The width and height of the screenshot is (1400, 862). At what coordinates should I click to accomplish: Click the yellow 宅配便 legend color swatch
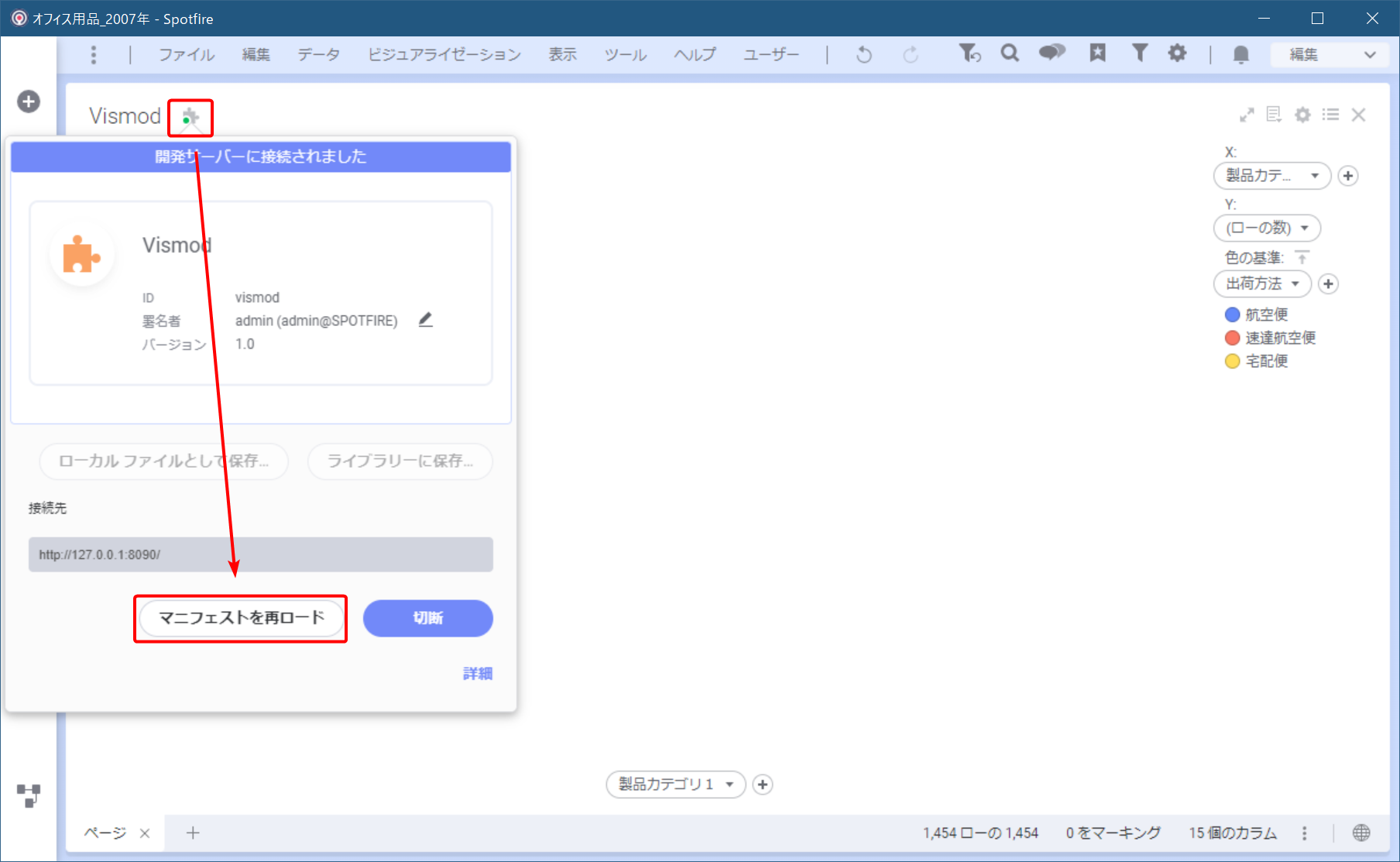pyautogui.click(x=1233, y=361)
